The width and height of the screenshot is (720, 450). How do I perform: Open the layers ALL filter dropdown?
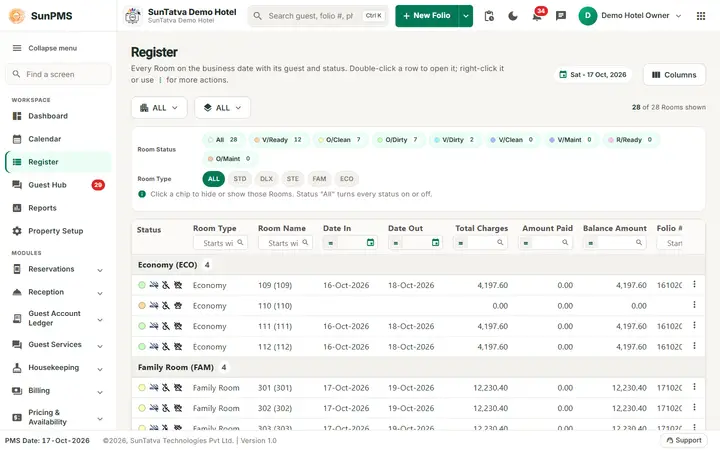coord(223,108)
